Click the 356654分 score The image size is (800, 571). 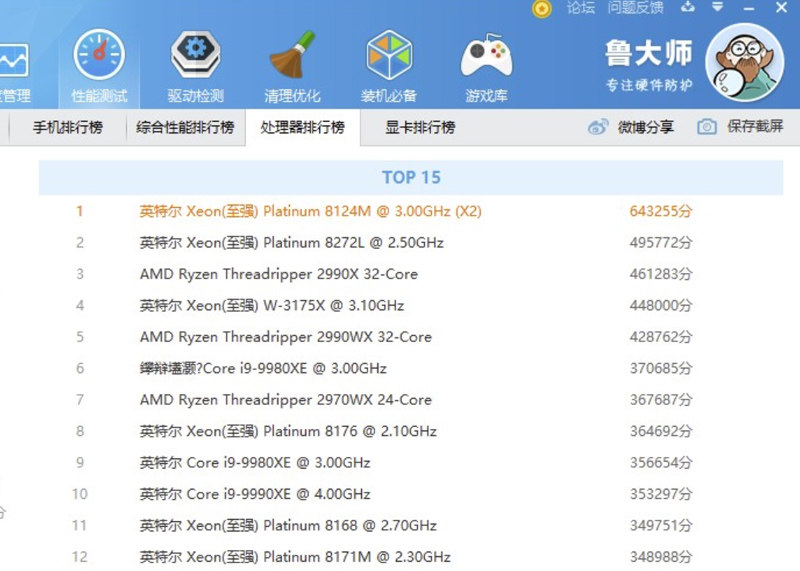pyautogui.click(x=661, y=462)
